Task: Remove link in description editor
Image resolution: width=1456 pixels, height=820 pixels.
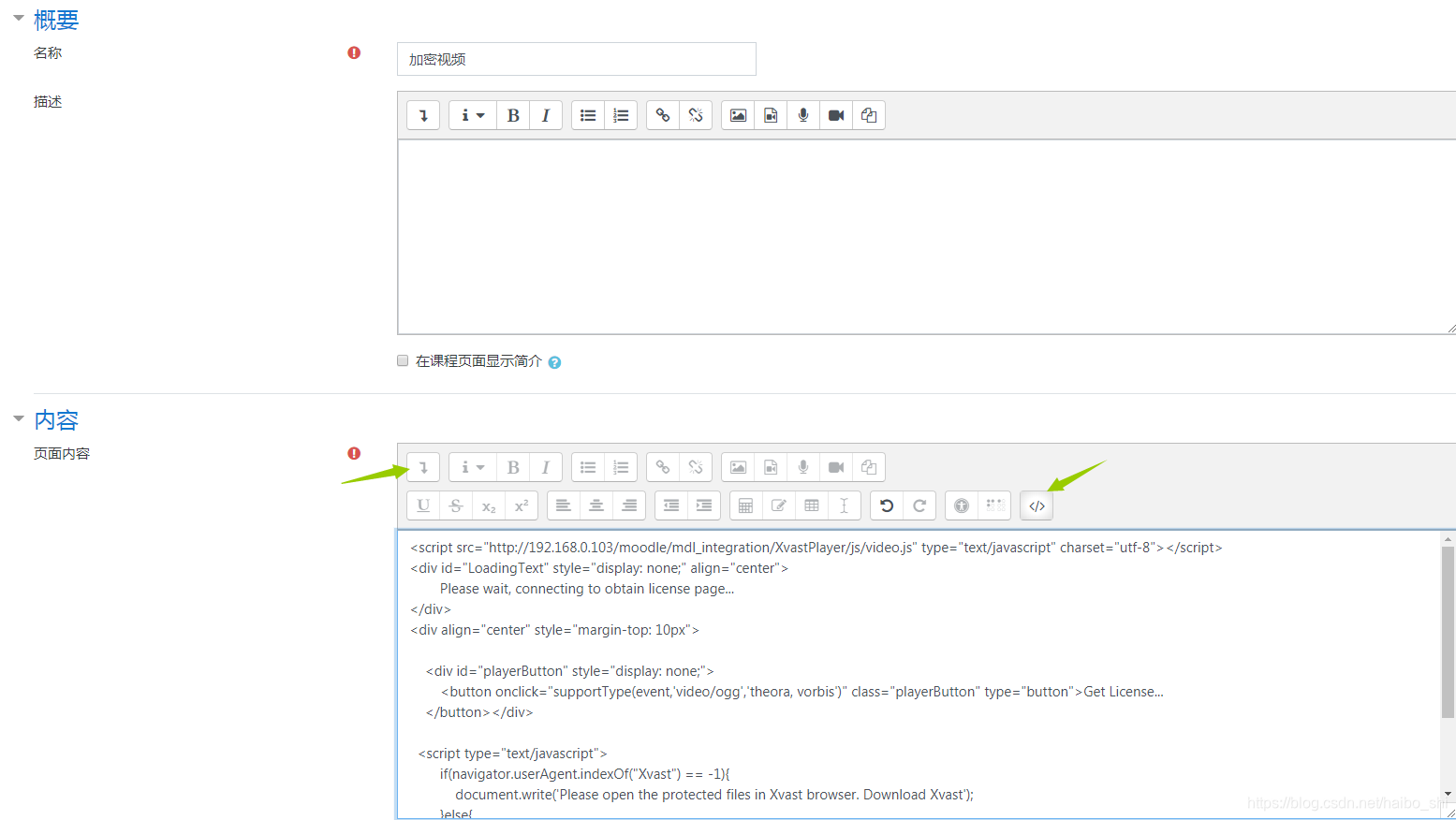Action: point(696,115)
